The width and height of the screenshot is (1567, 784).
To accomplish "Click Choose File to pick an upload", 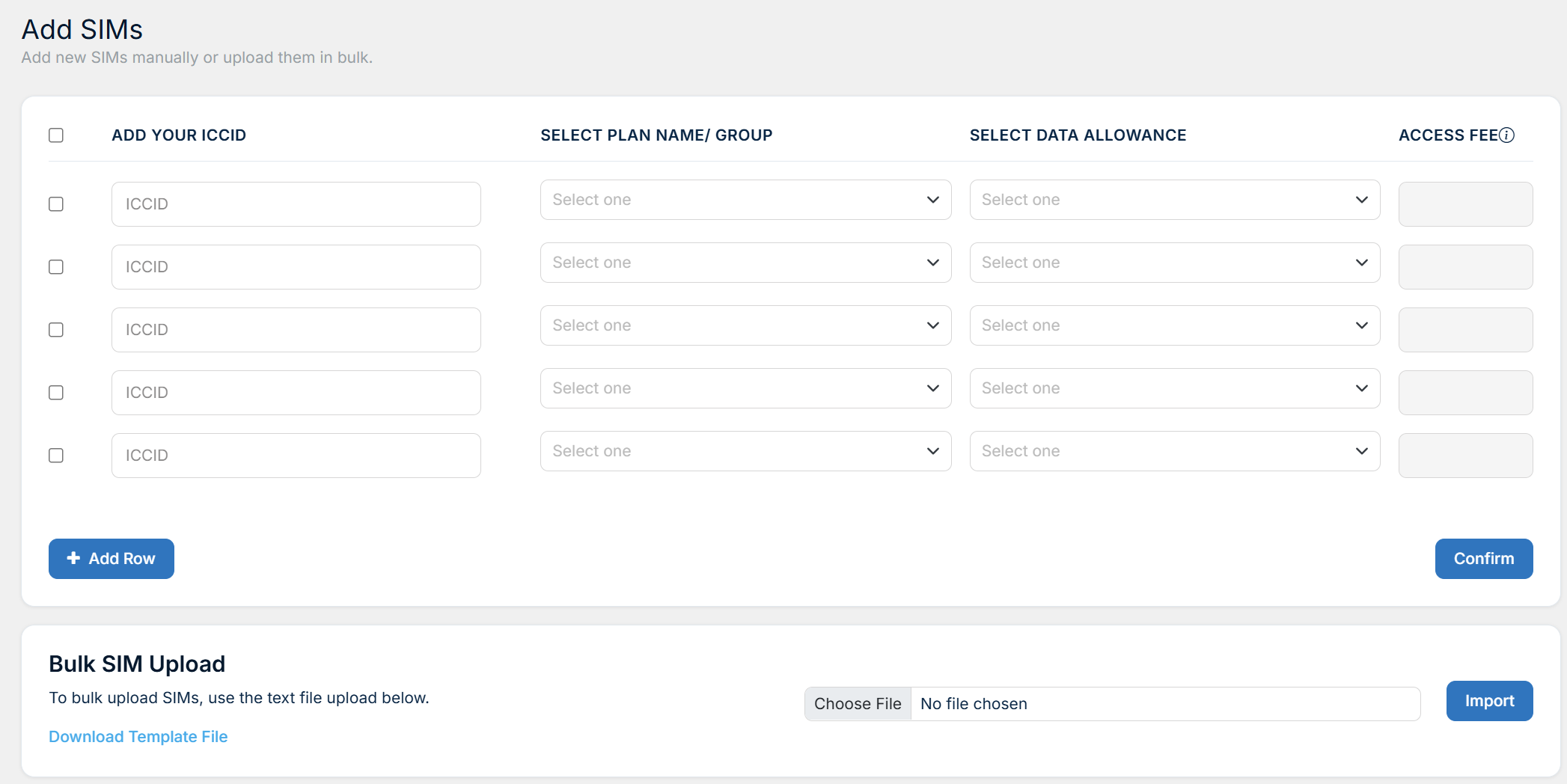I will pos(858,704).
